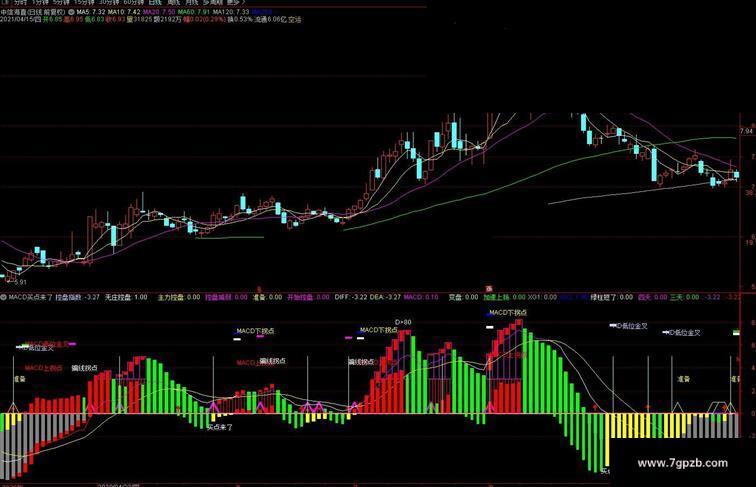
Task: Click the D>80 marker label
Action: pos(403,322)
